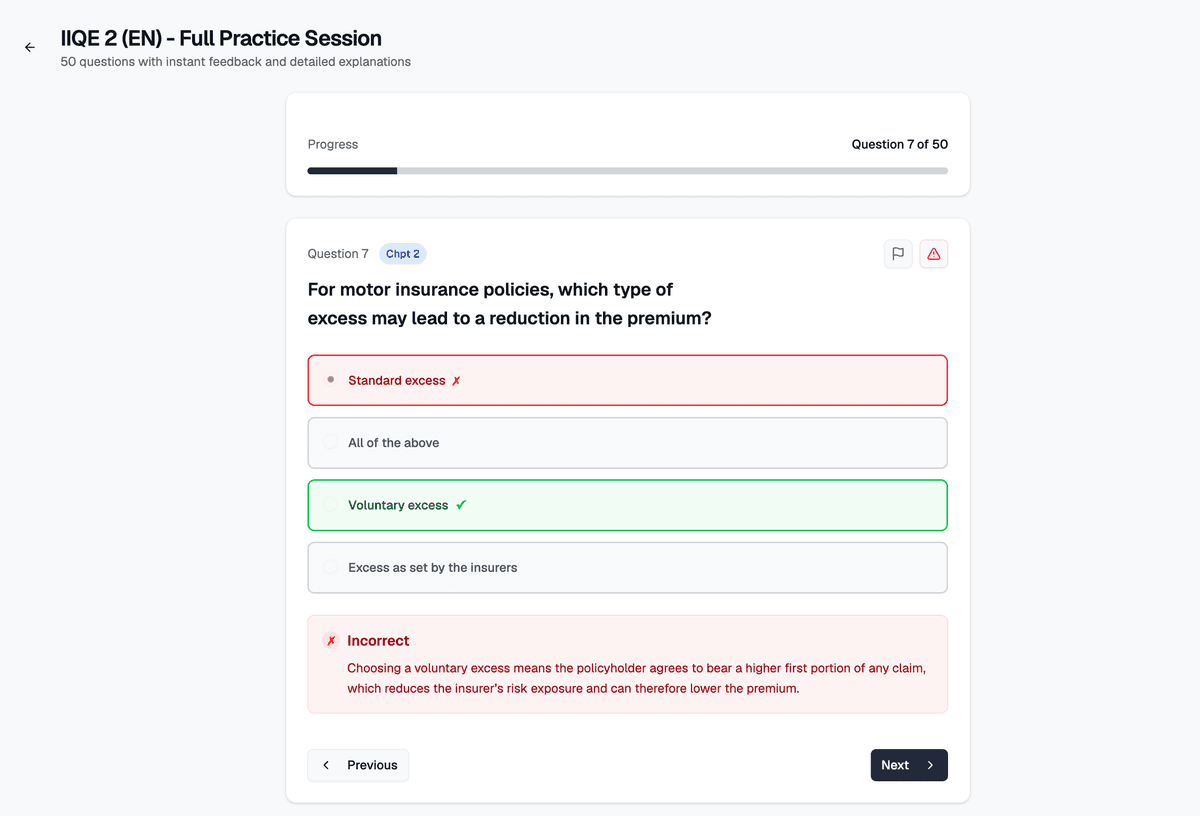Click the red cross beside Standard excess

click(456, 380)
